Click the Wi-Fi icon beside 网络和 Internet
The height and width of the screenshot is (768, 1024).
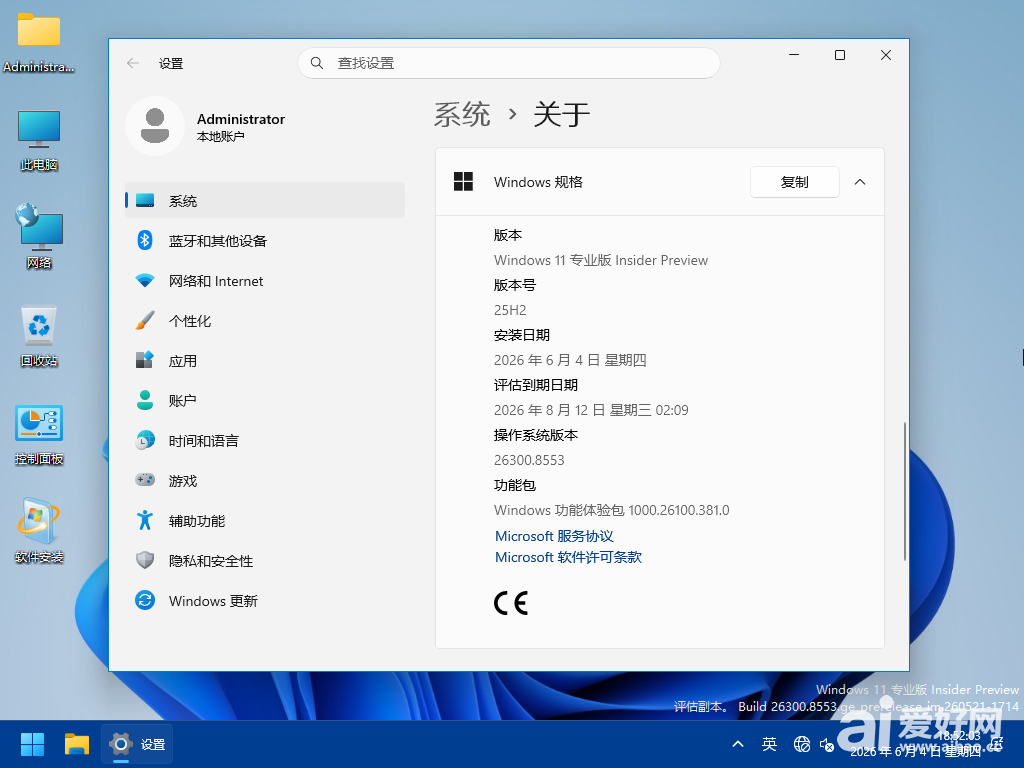pyautogui.click(x=145, y=281)
